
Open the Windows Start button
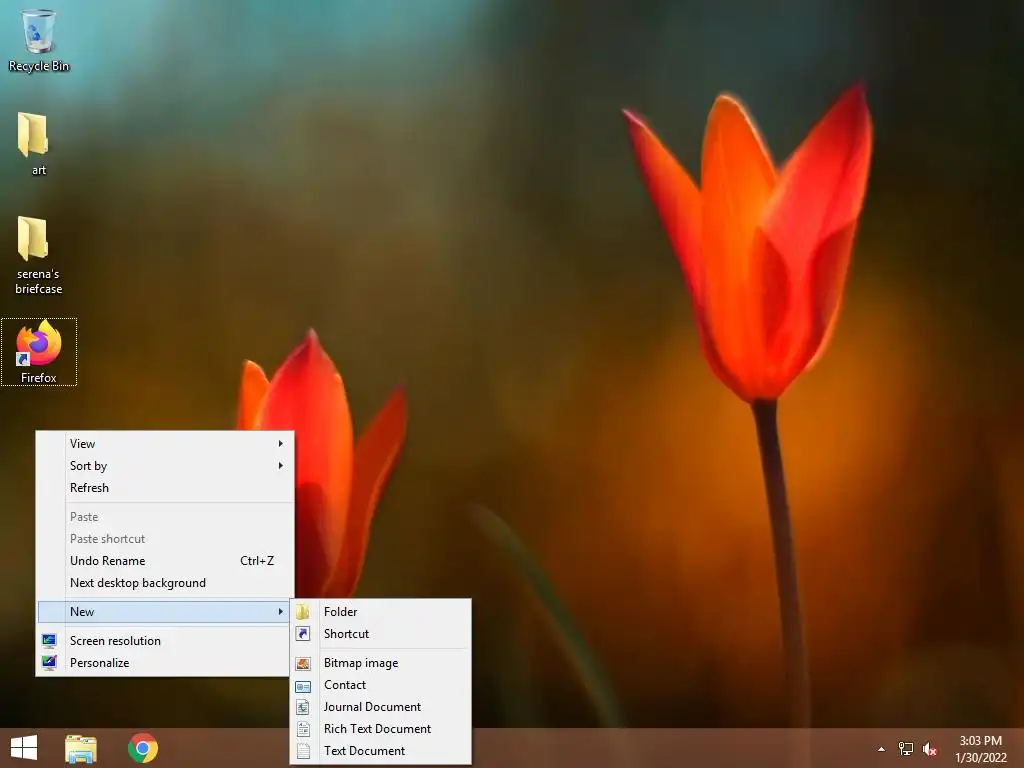[24, 748]
